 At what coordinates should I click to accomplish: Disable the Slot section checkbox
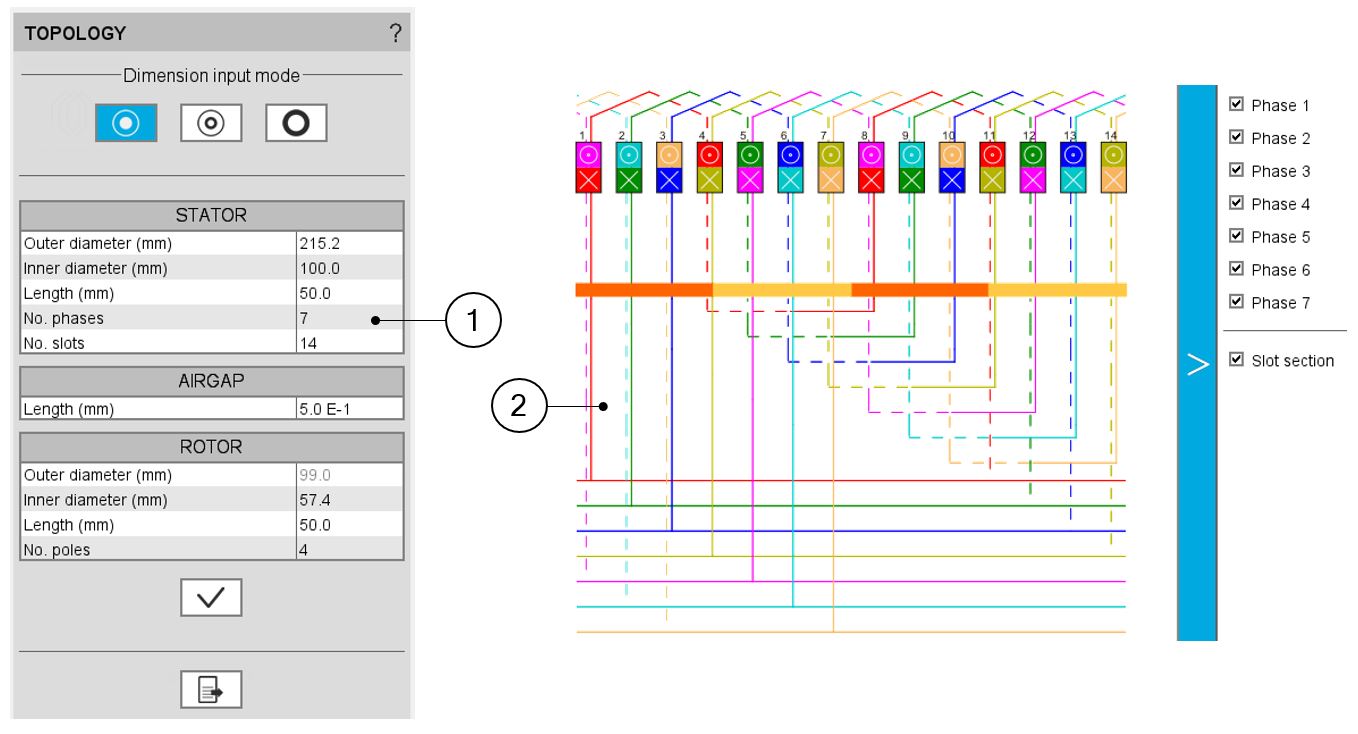point(1236,360)
